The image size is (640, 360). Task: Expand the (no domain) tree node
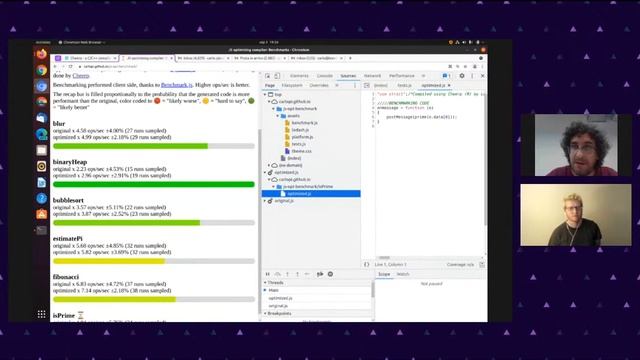(269, 165)
